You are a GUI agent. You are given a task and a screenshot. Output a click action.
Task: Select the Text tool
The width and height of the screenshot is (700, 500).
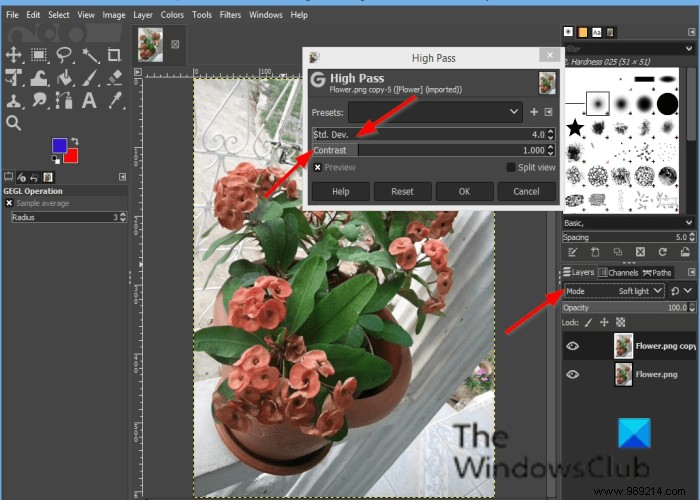pos(89,100)
